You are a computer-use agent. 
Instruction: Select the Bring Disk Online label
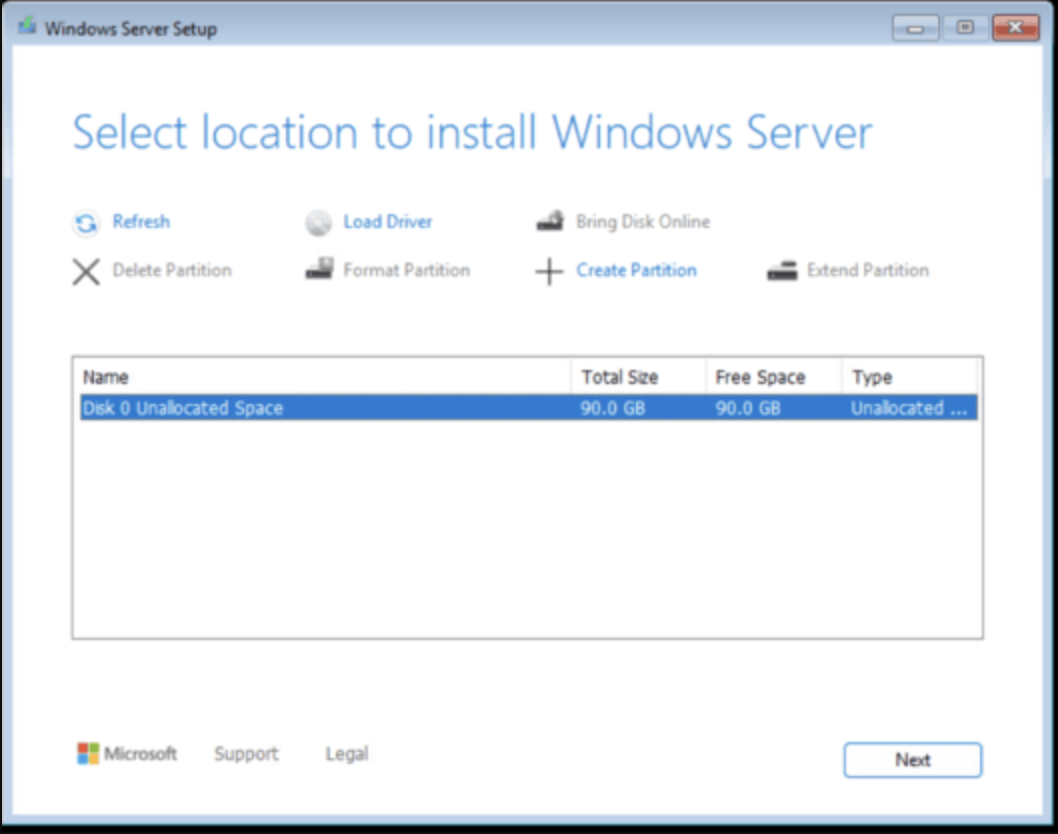(643, 221)
